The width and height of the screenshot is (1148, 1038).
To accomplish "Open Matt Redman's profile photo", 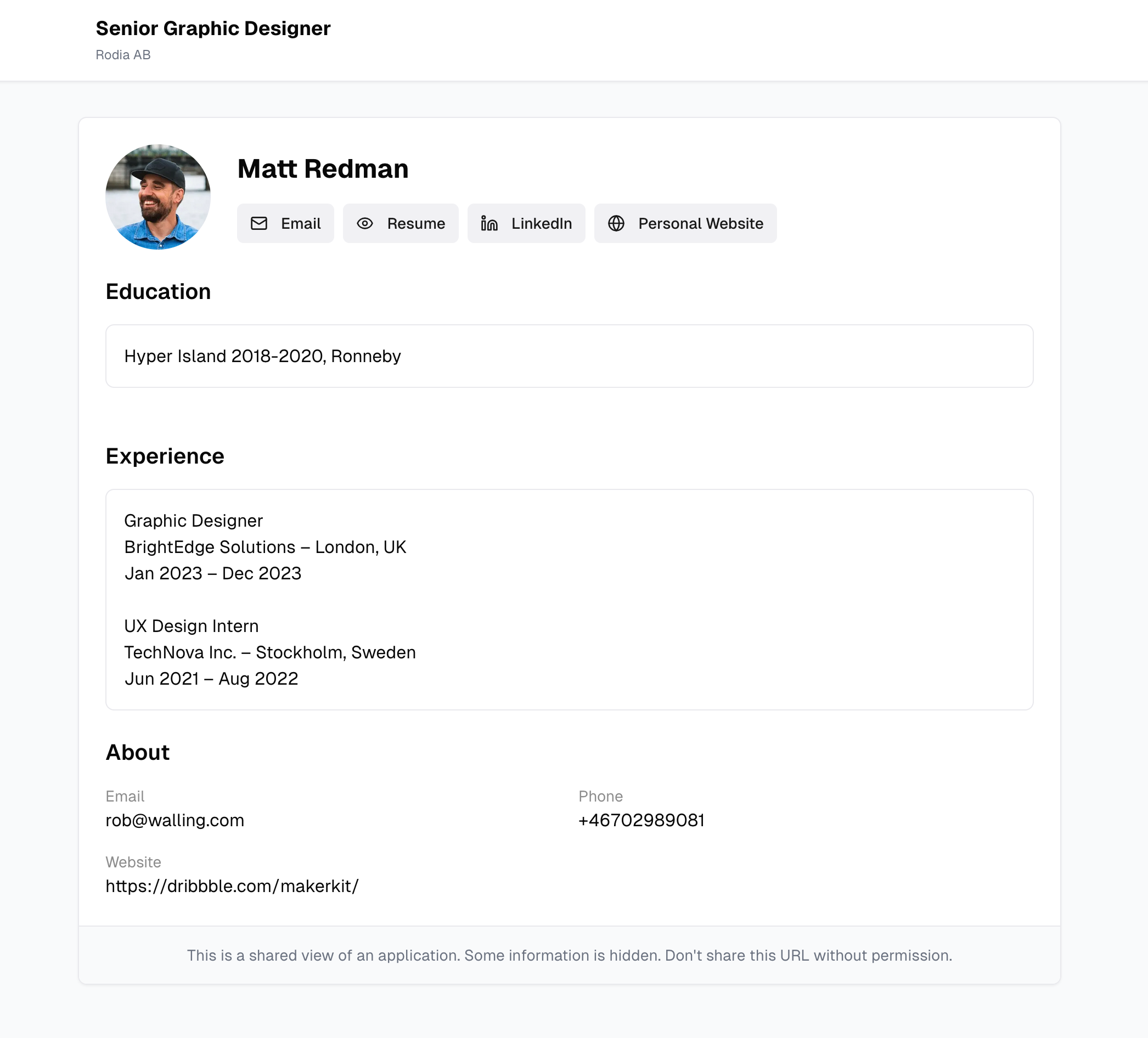I will pos(157,196).
